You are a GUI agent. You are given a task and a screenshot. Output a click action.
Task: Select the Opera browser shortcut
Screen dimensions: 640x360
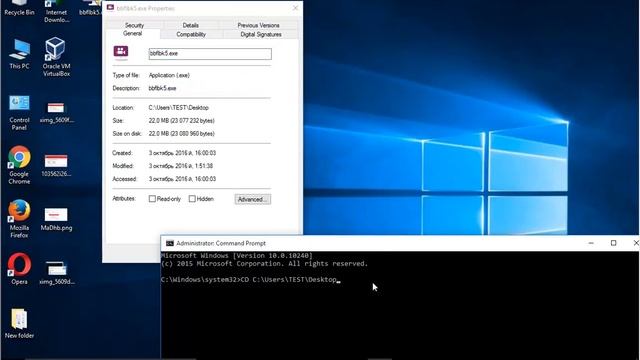19,269
